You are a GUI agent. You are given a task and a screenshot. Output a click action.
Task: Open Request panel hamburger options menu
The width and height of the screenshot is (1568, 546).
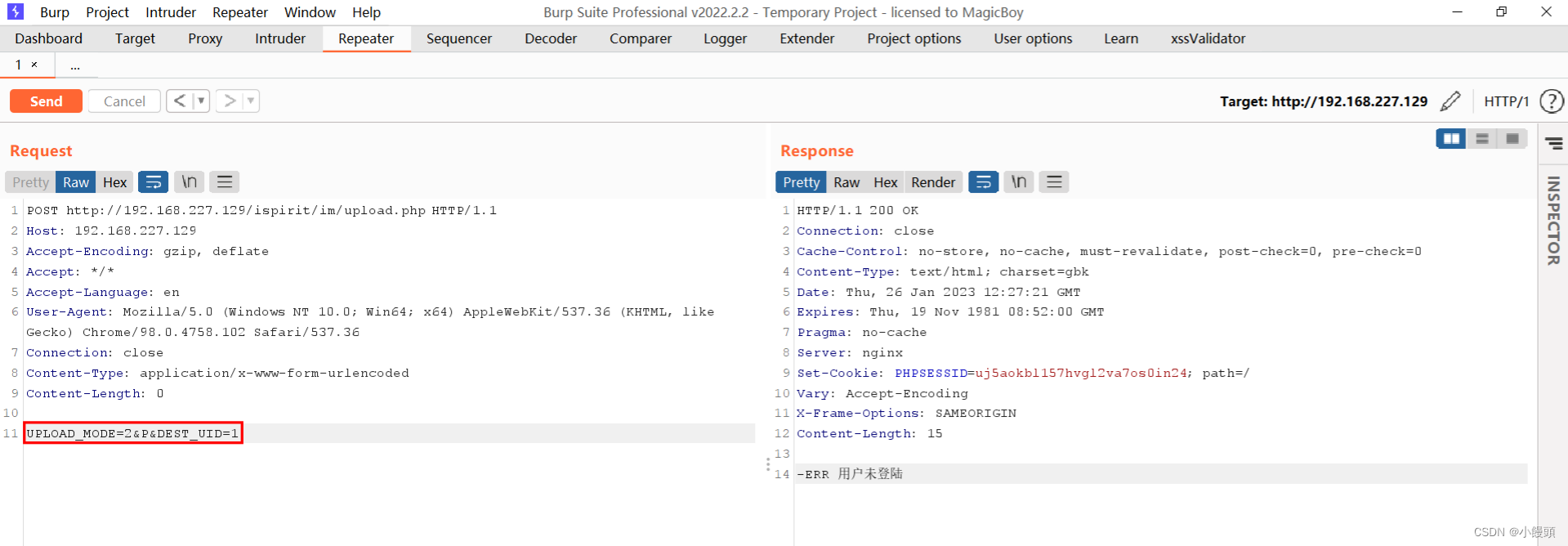(225, 182)
